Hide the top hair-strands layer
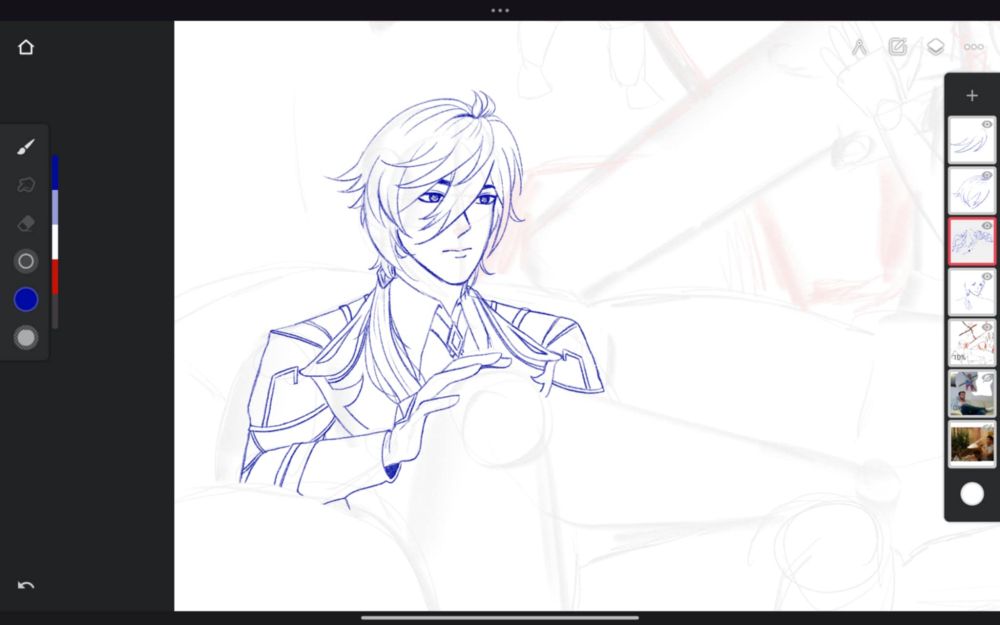1000x625 pixels. coord(987,124)
